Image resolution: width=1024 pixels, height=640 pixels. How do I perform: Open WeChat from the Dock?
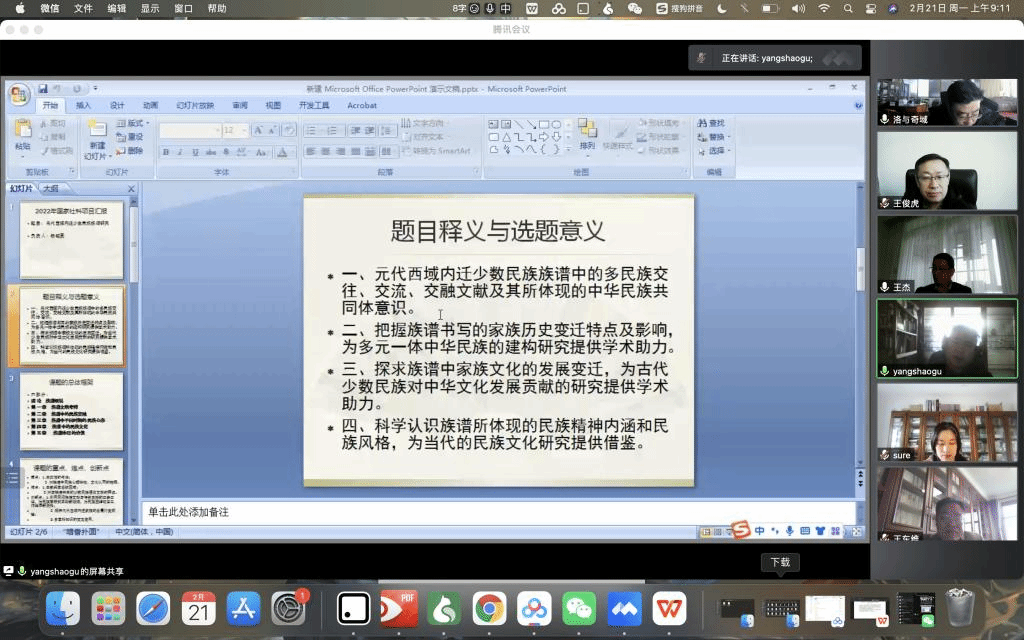578,607
